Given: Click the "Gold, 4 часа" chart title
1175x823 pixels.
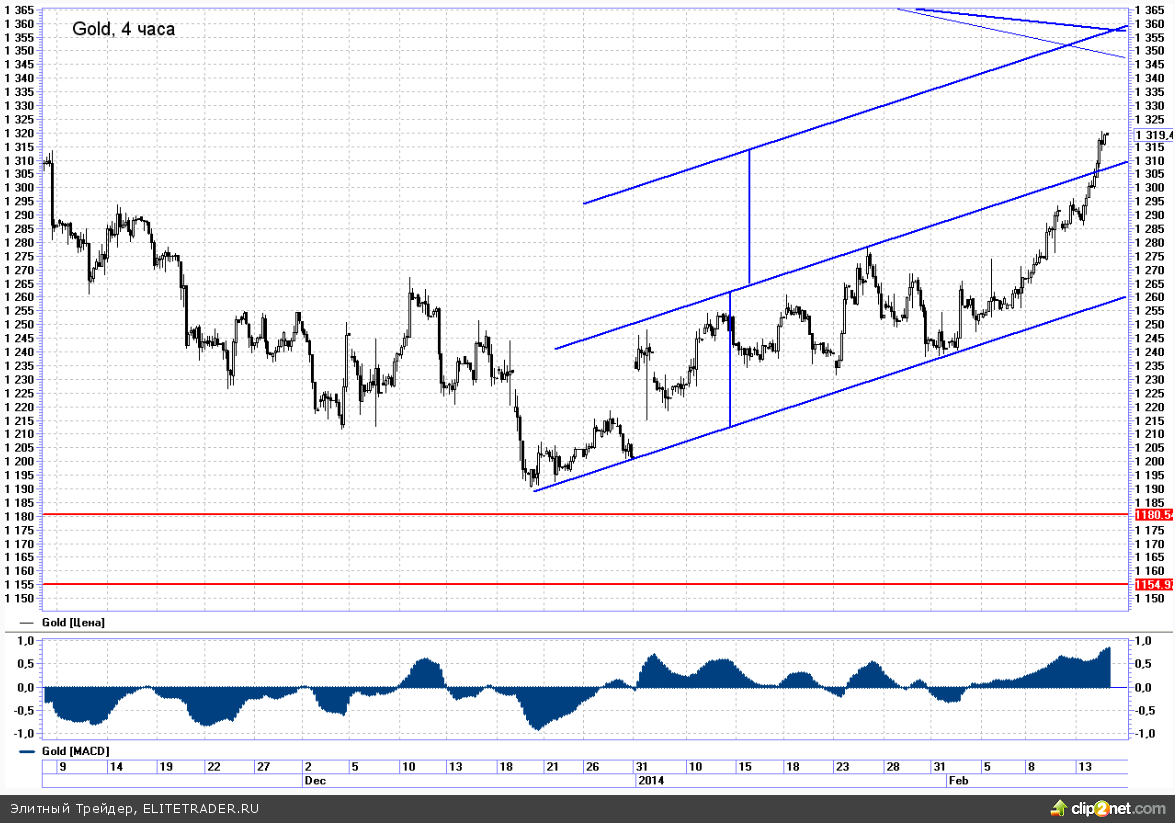Looking at the screenshot, I should [x=124, y=29].
